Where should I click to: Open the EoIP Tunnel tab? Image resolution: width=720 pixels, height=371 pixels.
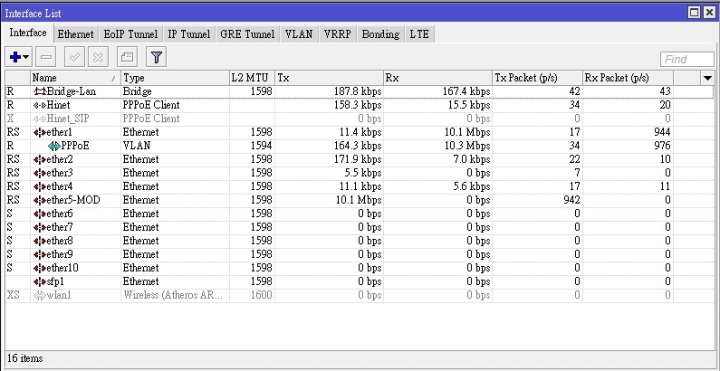coord(130,34)
